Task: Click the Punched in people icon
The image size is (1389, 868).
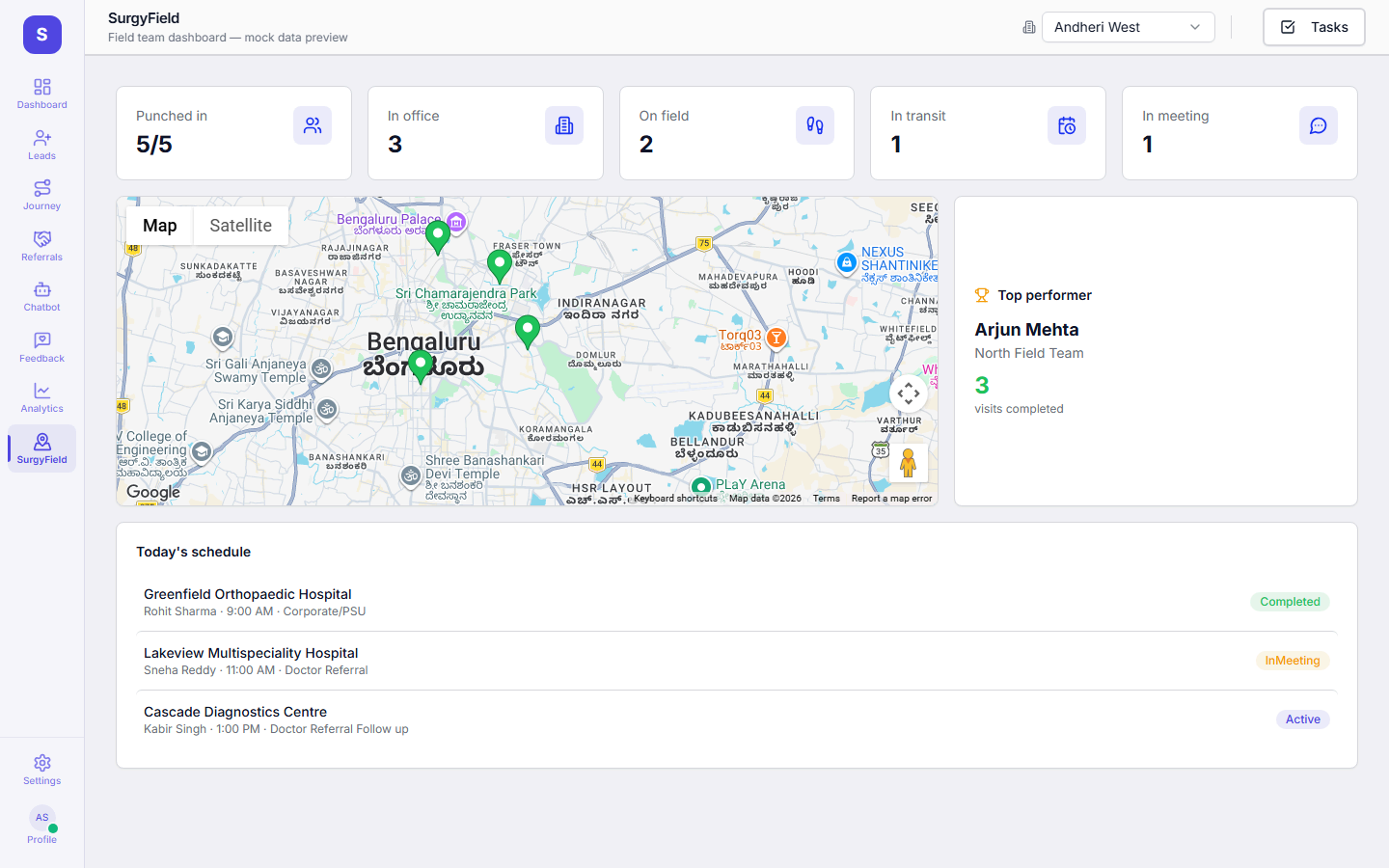Action: pyautogui.click(x=313, y=125)
